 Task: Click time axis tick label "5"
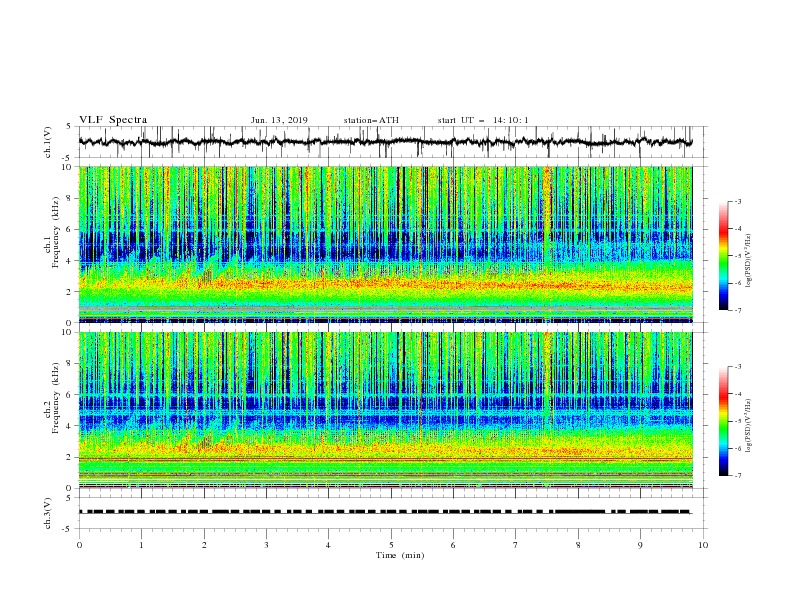click(x=391, y=545)
